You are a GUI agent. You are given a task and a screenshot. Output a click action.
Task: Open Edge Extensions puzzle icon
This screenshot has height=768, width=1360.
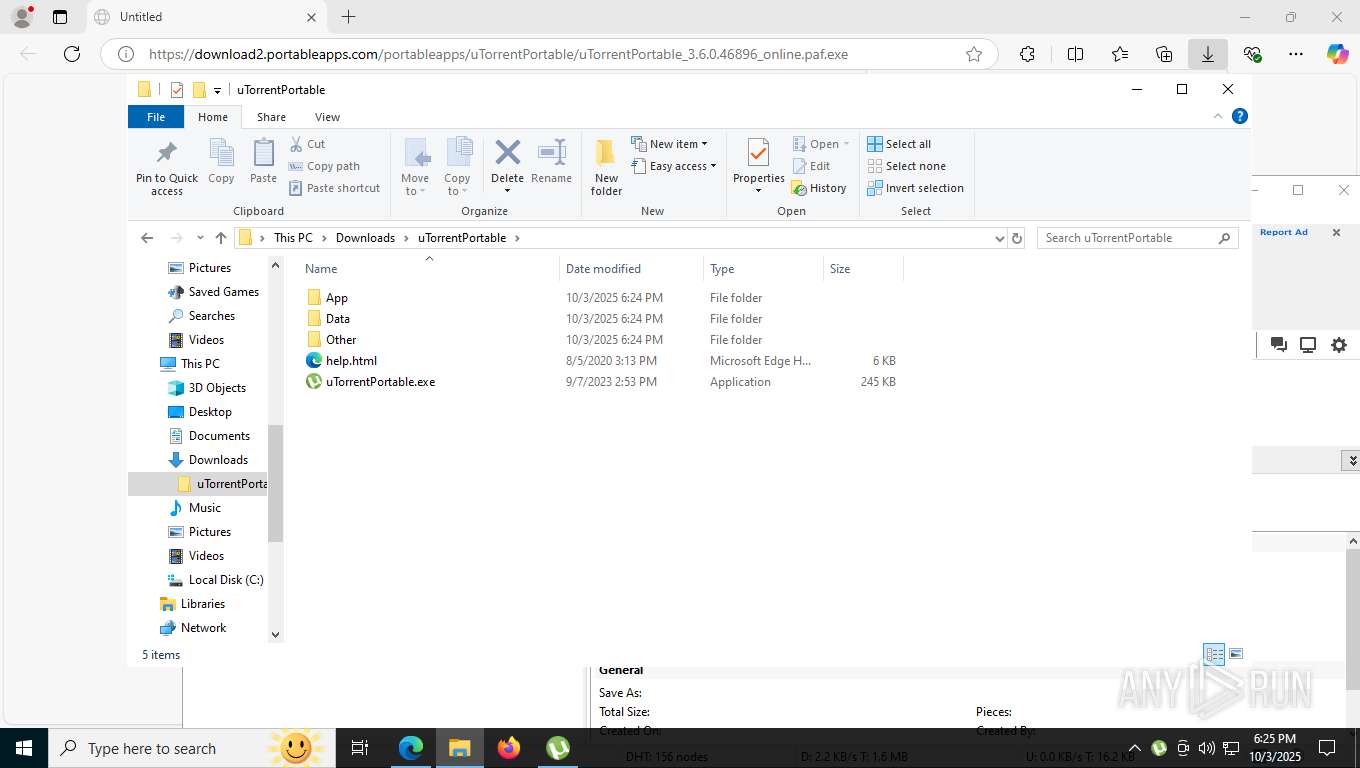pos(1027,54)
